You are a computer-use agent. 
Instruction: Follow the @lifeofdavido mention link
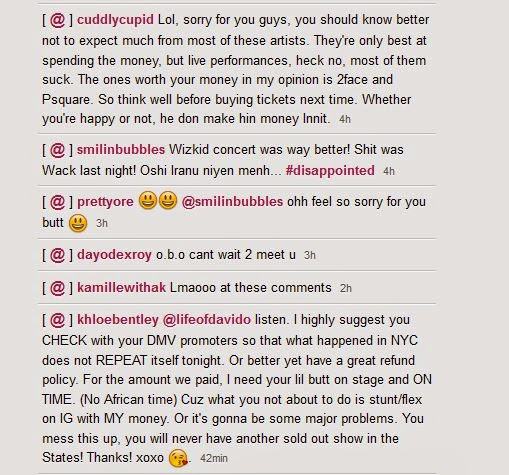click(207, 320)
